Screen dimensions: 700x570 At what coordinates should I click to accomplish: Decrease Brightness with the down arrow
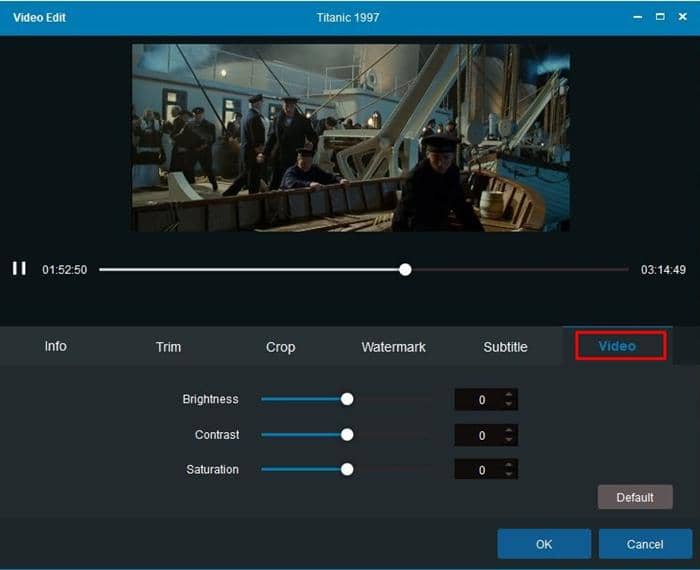508,404
